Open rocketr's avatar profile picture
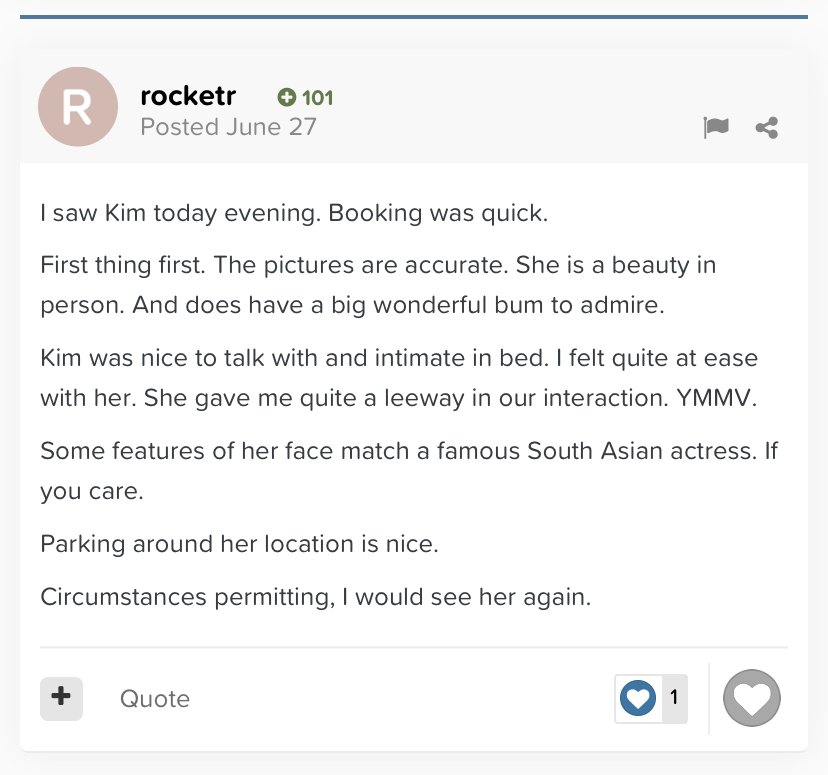 pyautogui.click(x=77, y=107)
